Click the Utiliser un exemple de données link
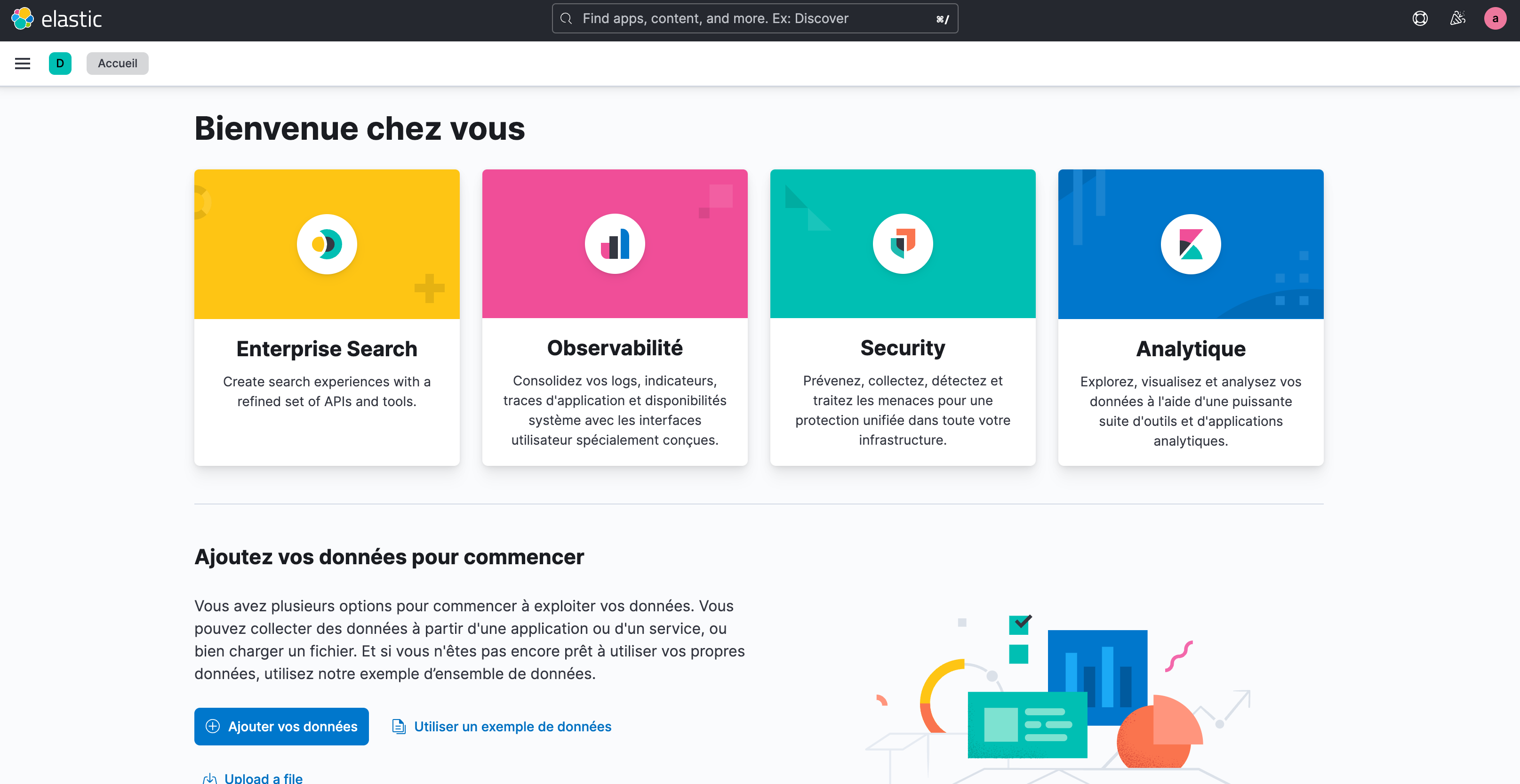Screen dimensions: 1520x784 tap(501, 726)
